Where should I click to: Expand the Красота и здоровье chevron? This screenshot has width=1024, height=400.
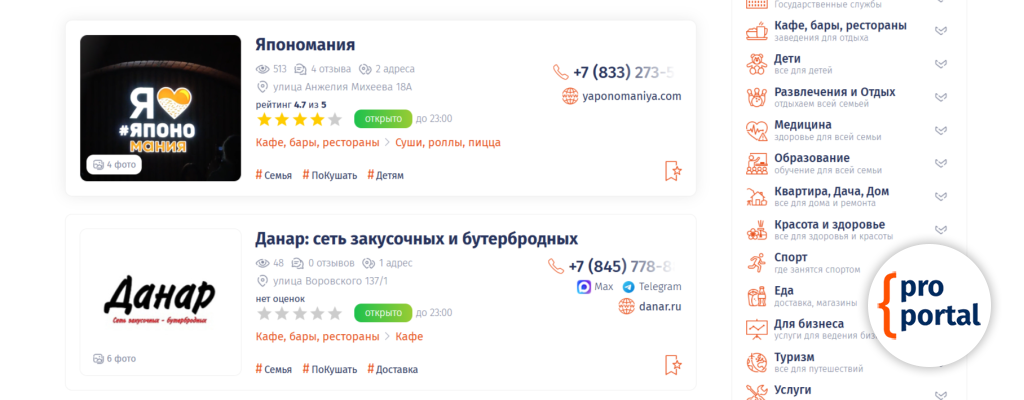coord(940,230)
